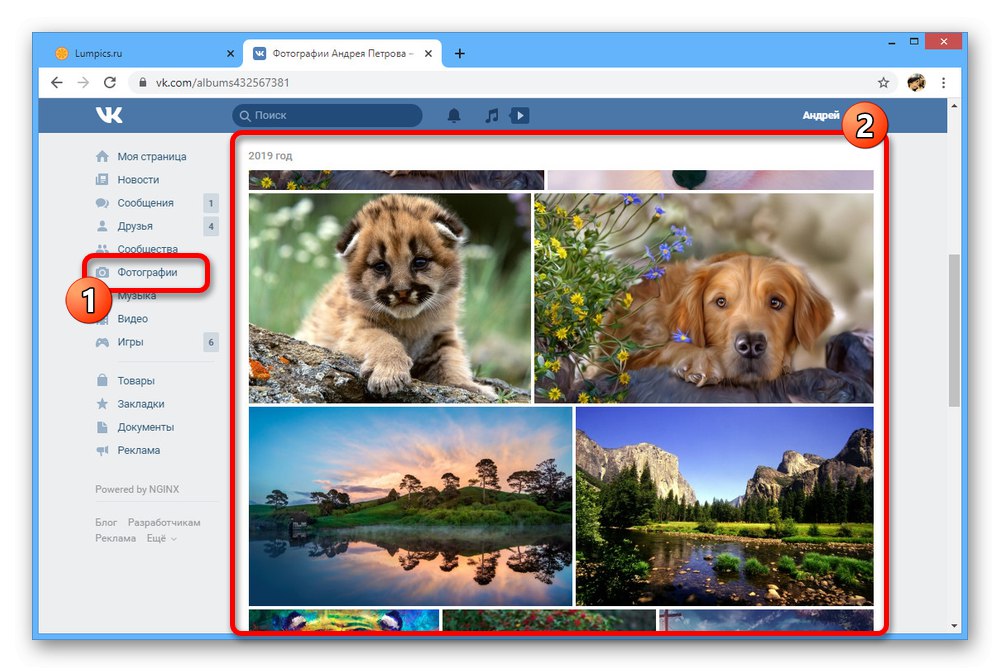Viewport: 1000px width, 672px height.
Task: Switch to the Lumpics.ru tab
Action: [143, 54]
